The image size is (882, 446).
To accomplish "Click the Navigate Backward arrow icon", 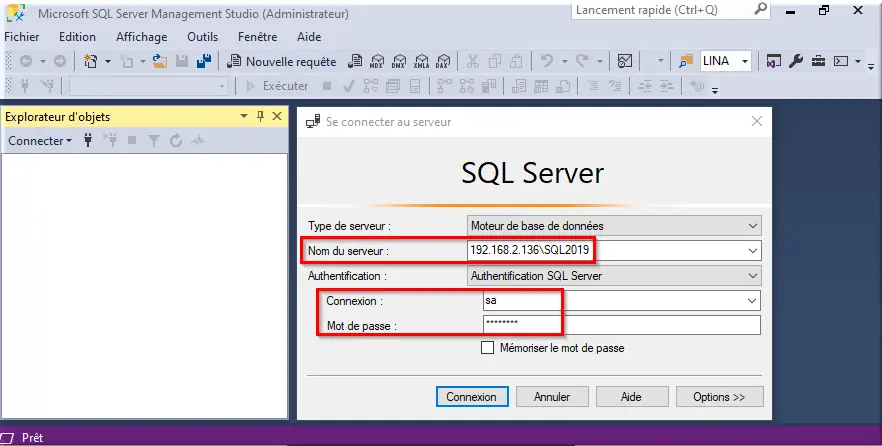I will point(26,61).
